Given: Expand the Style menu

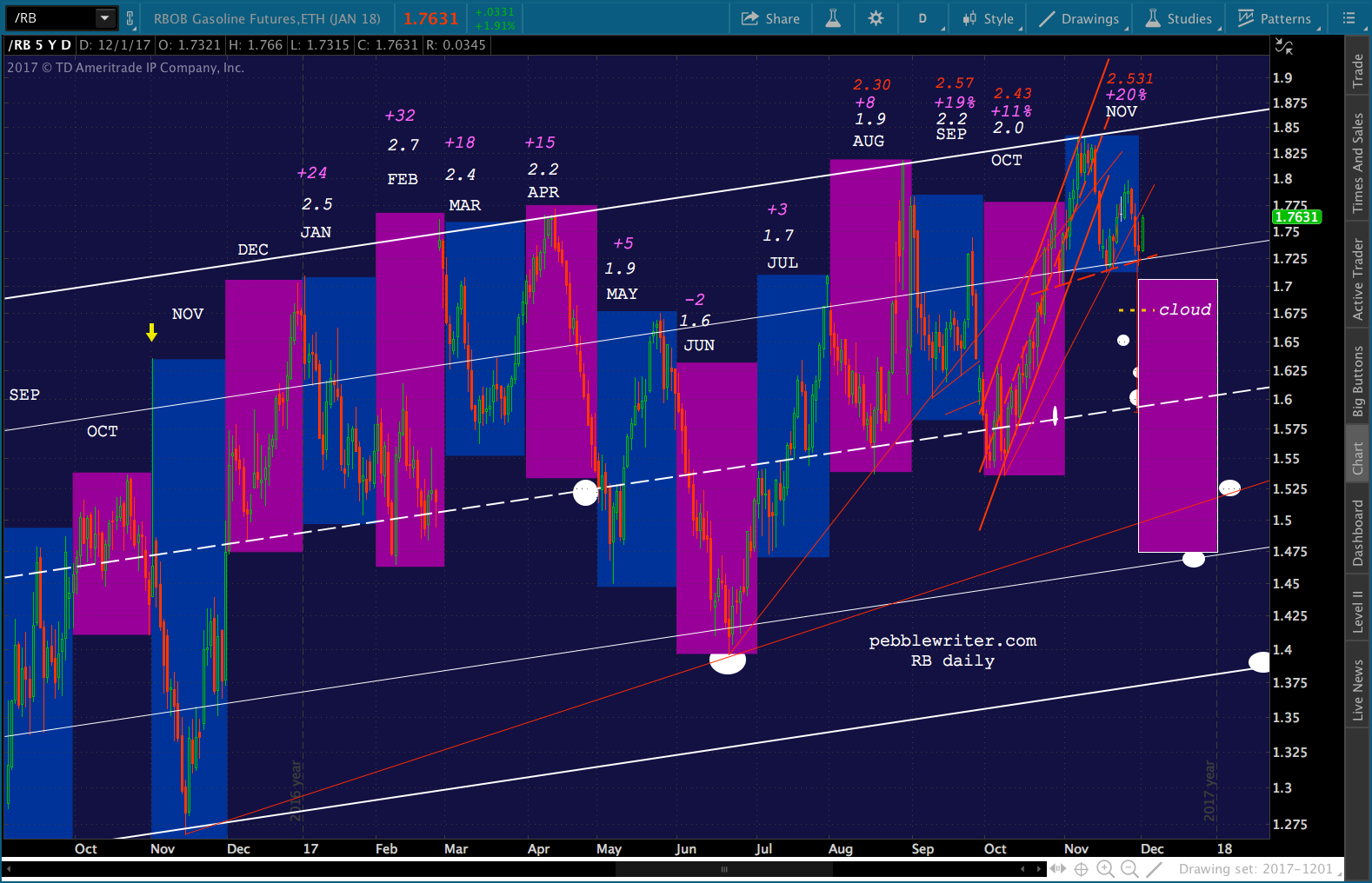Looking at the screenshot, I should coord(989,18).
